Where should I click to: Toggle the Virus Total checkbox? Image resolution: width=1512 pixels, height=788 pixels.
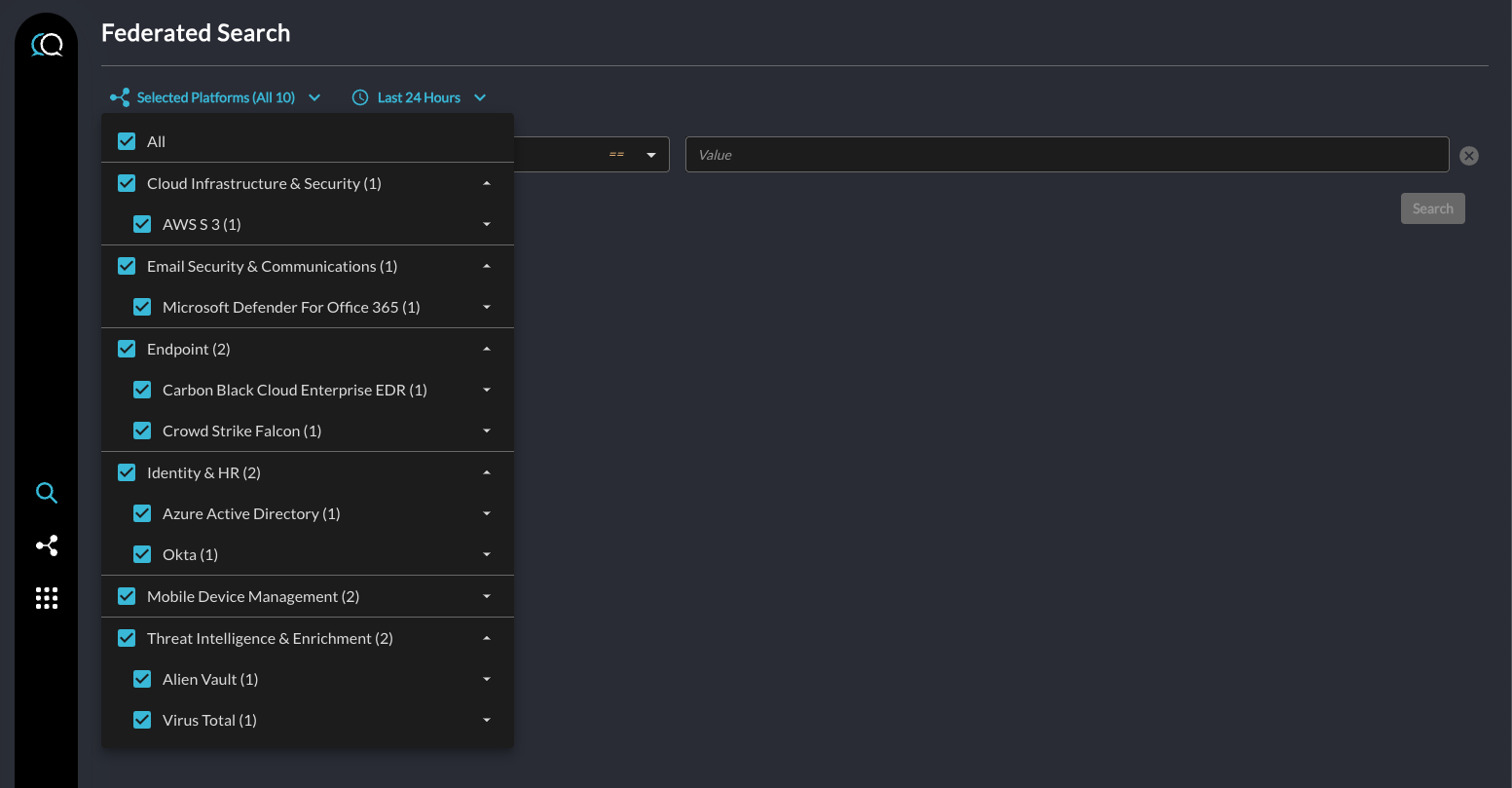tap(142, 720)
